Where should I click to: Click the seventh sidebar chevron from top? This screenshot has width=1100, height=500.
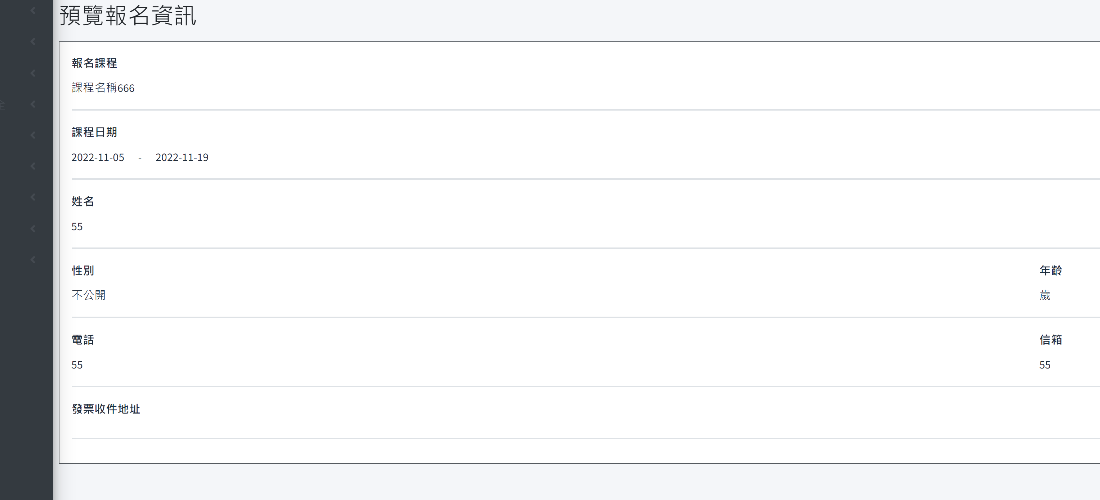point(33,197)
